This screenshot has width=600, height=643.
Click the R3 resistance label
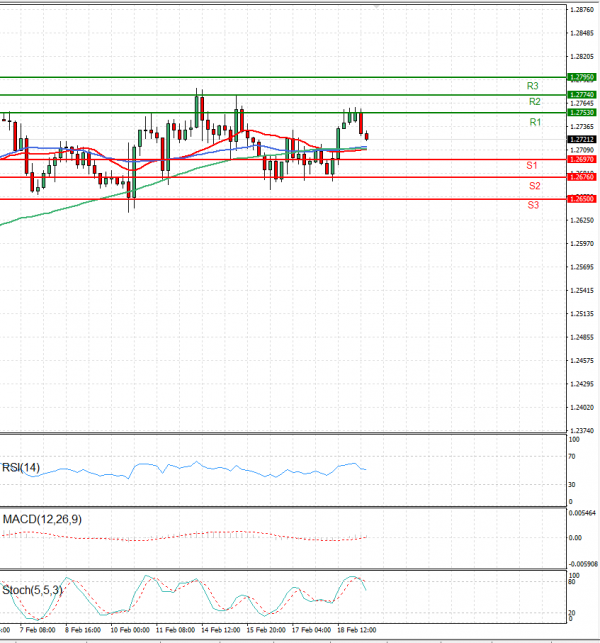(x=532, y=86)
